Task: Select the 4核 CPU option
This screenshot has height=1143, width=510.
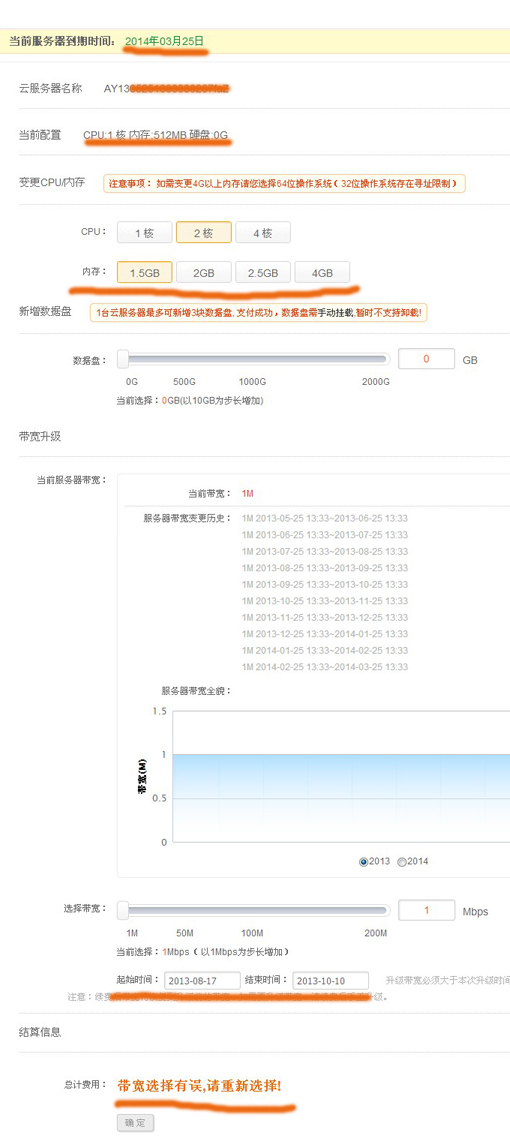Action: (x=263, y=233)
